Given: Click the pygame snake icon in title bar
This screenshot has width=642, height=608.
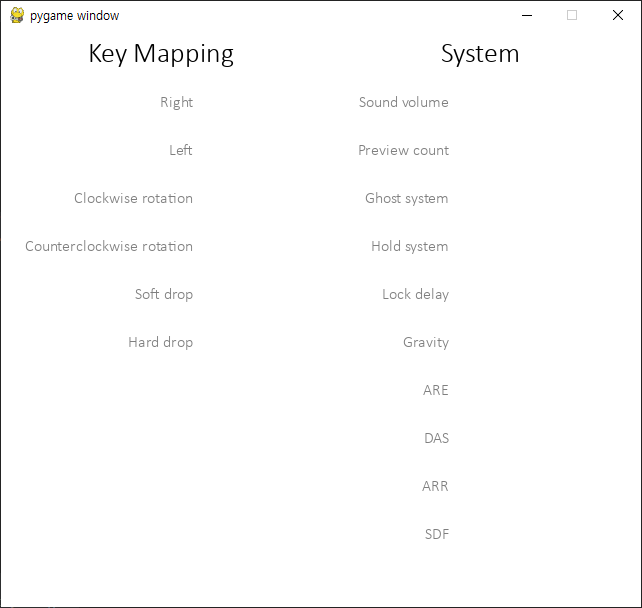Looking at the screenshot, I should 17,16.
